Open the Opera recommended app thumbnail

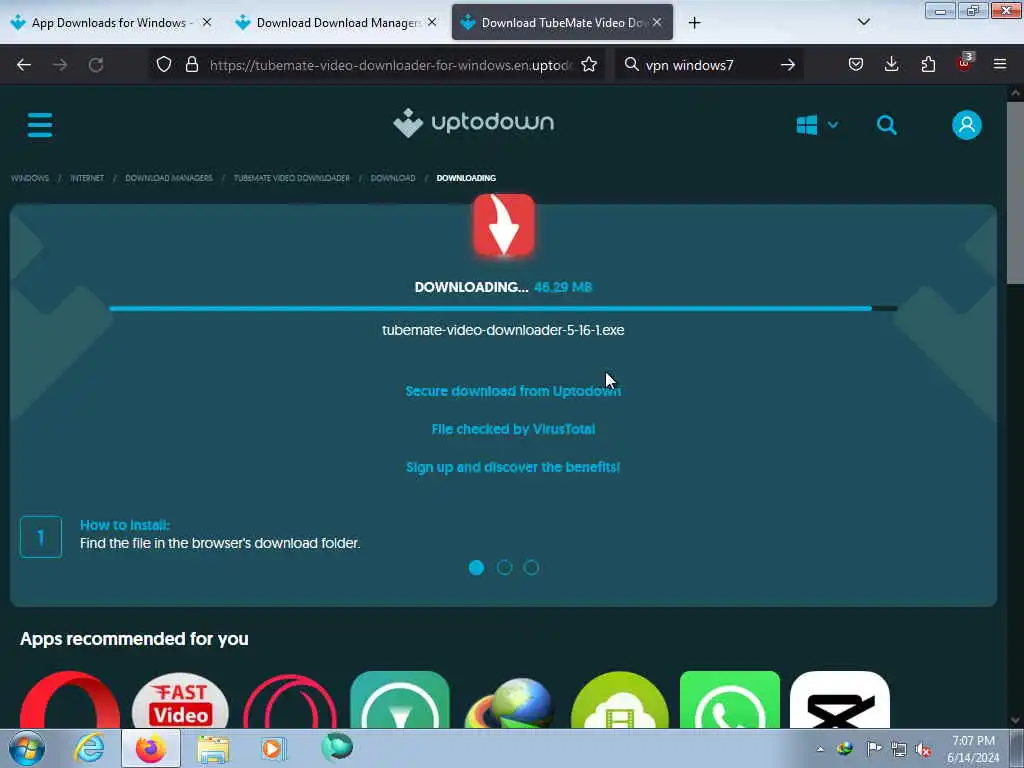(70, 699)
